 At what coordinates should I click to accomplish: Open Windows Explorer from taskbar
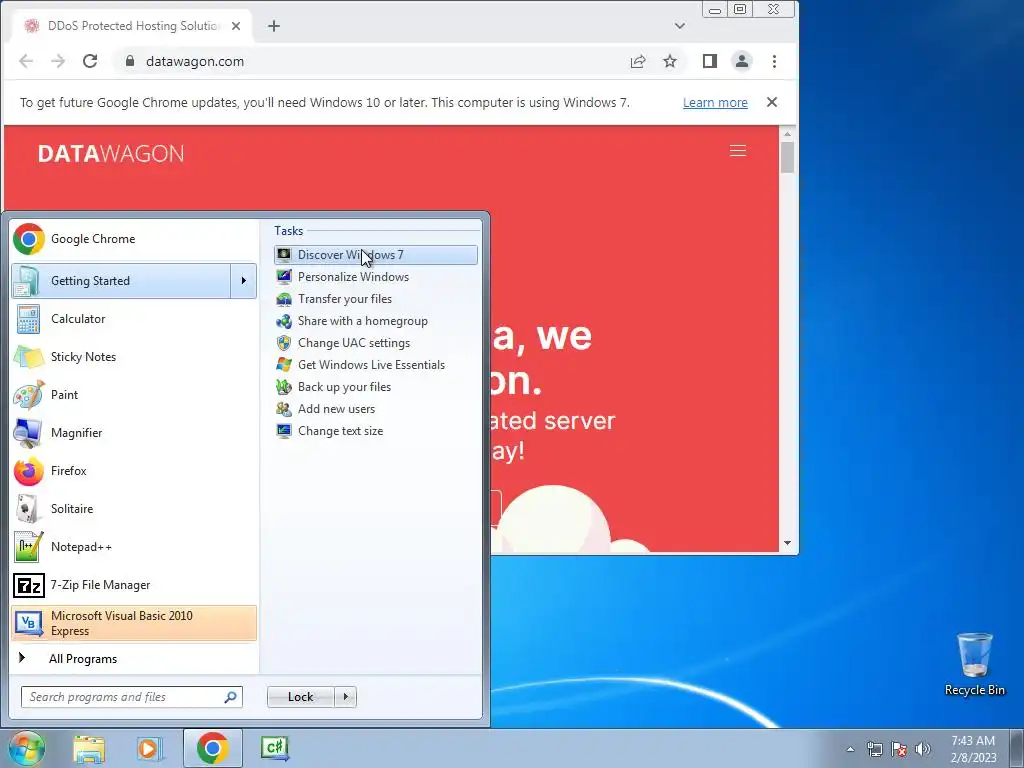coord(89,748)
